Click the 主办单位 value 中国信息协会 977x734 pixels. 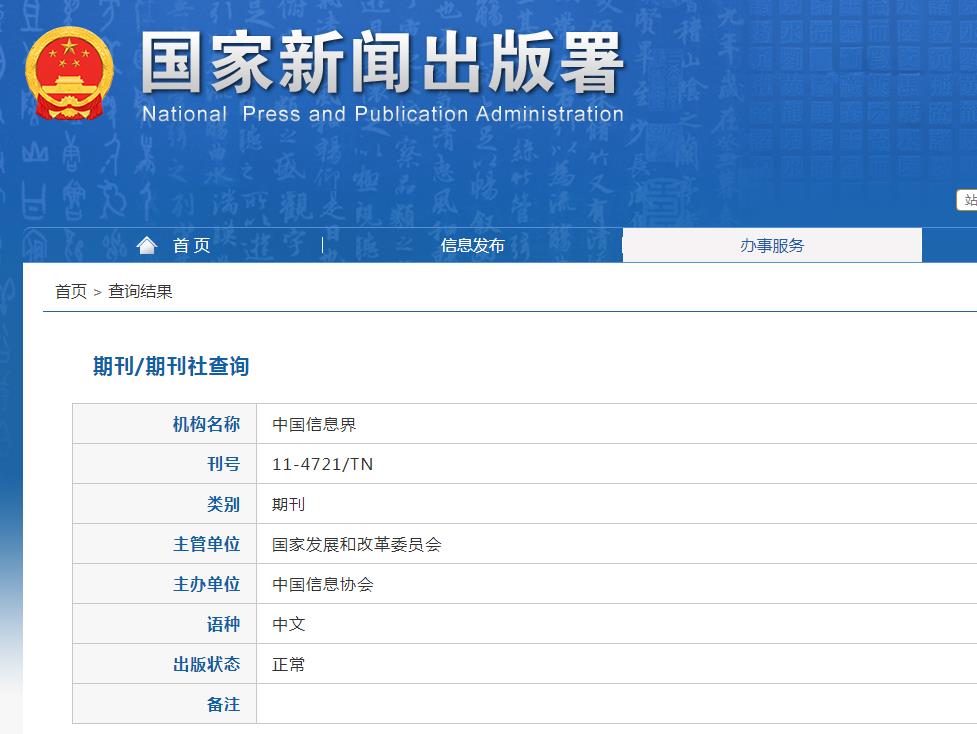(320, 583)
